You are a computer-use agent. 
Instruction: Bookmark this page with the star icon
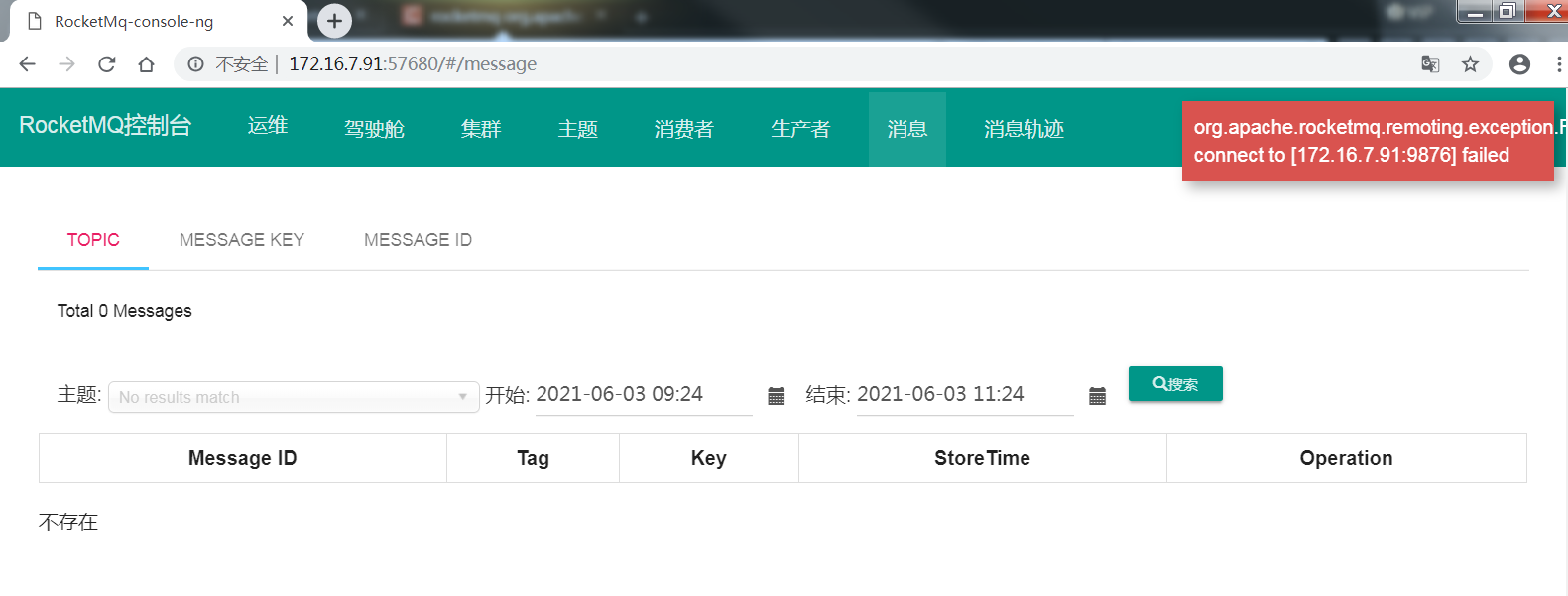click(x=1470, y=64)
